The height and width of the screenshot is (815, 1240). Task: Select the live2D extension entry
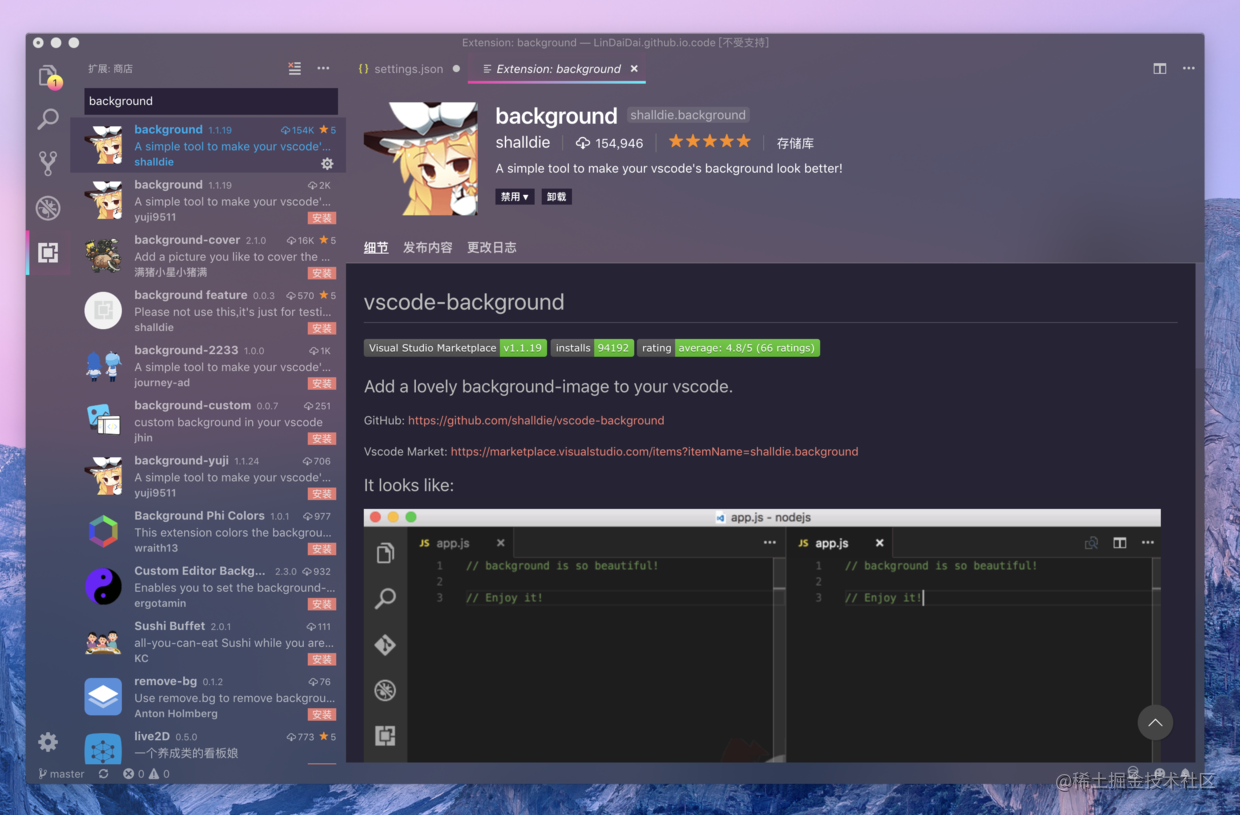(208, 745)
